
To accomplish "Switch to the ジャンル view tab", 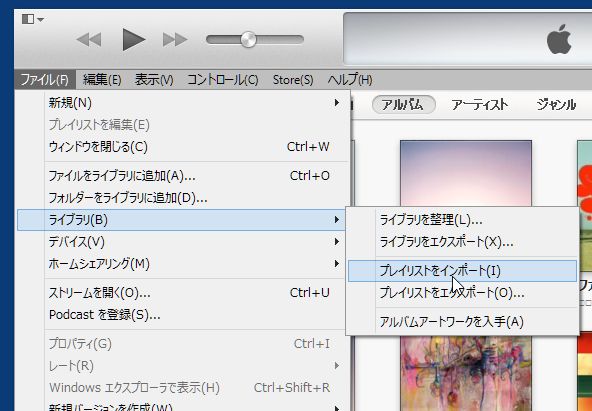I will [556, 105].
